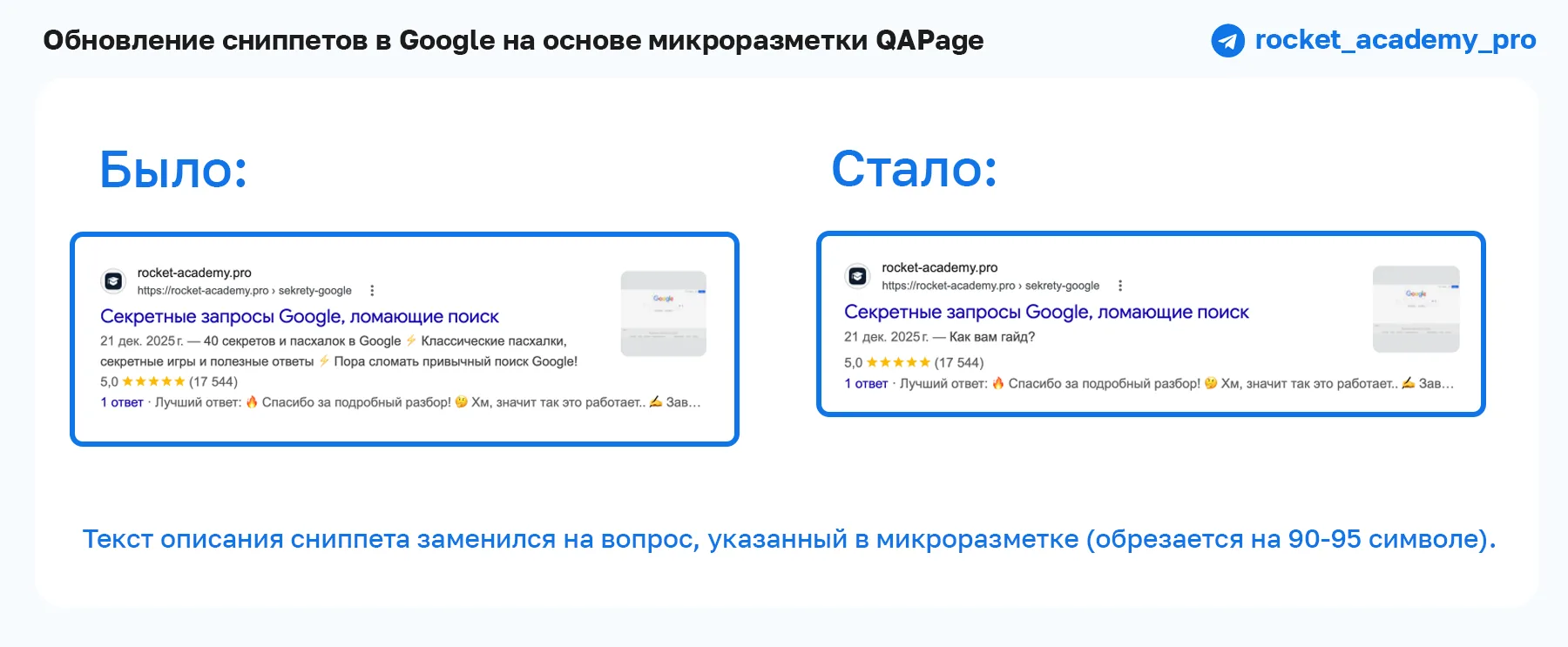
Task: Click the thumbnail image in Стало snippet
Action: click(1416, 309)
